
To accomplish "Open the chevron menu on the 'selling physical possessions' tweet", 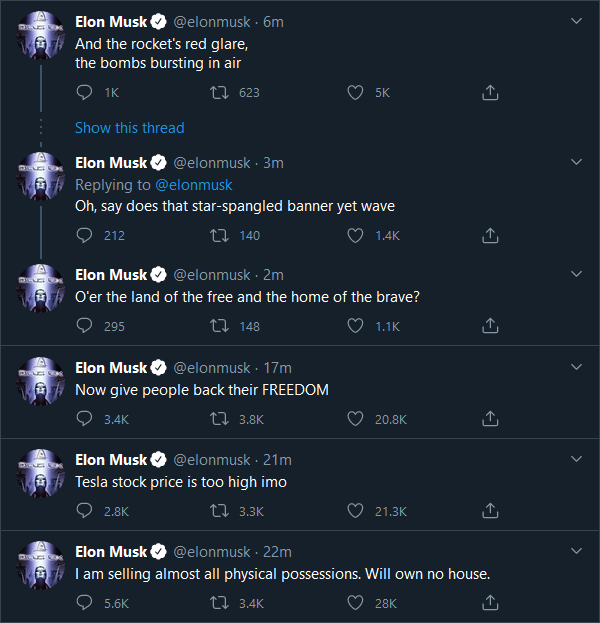I will pyautogui.click(x=574, y=551).
